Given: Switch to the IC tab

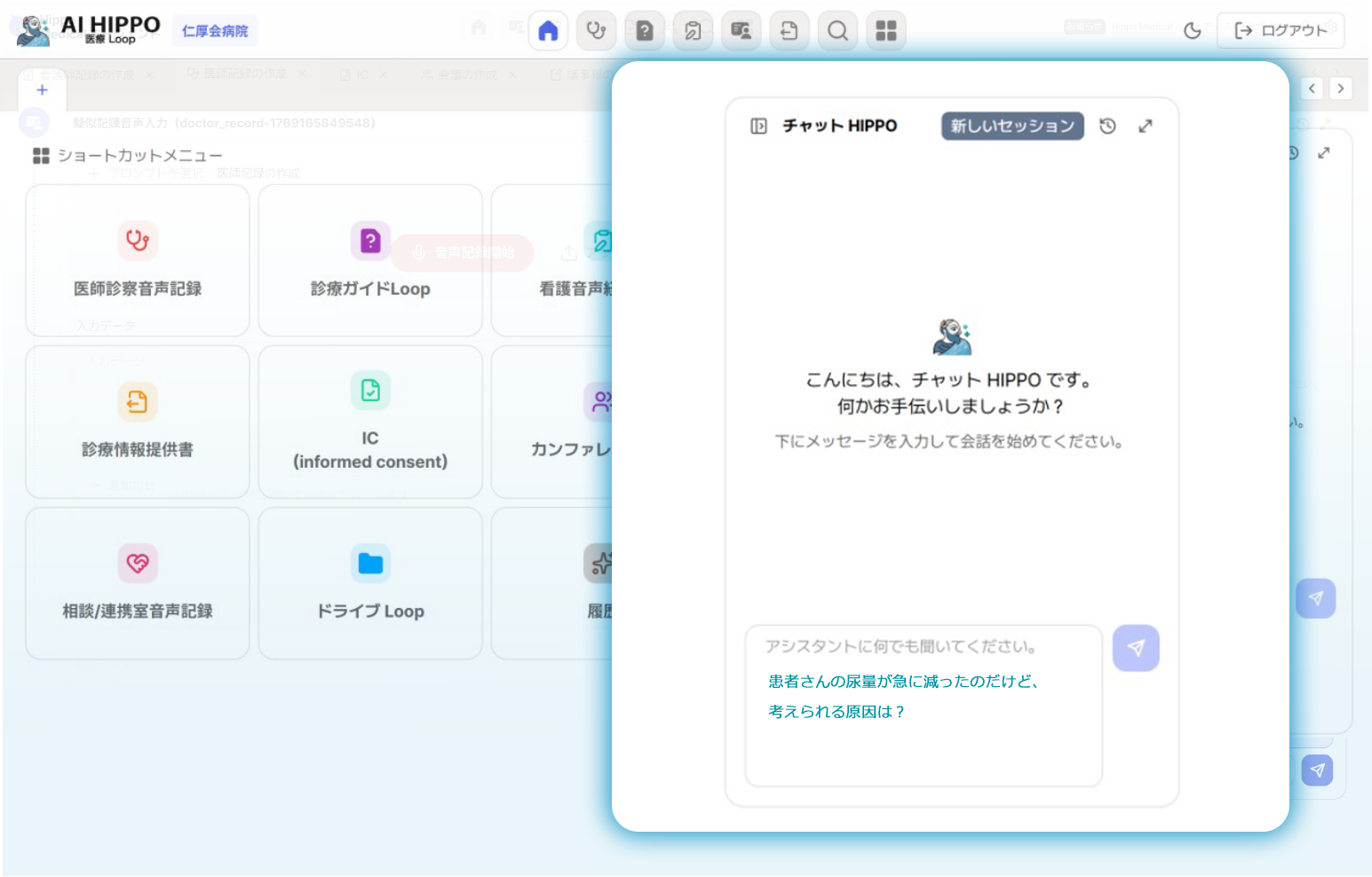Looking at the screenshot, I should tap(362, 75).
